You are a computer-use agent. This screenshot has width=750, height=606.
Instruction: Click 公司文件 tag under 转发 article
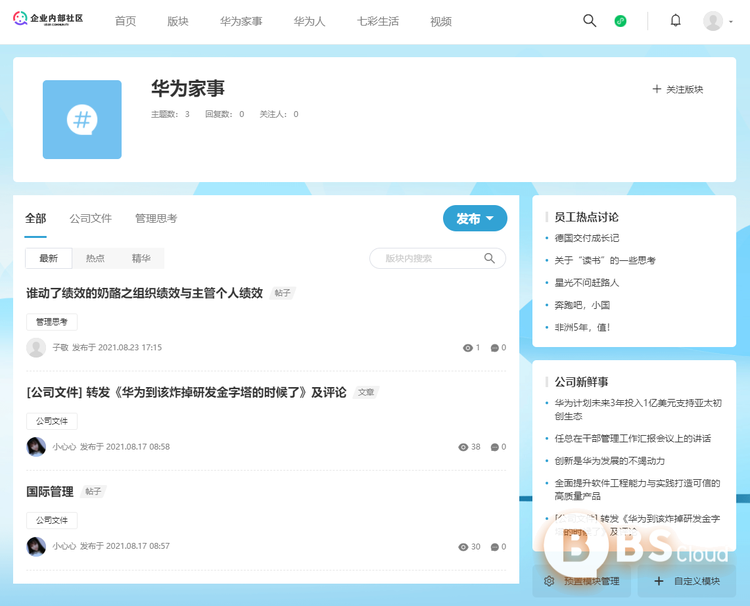[52, 421]
